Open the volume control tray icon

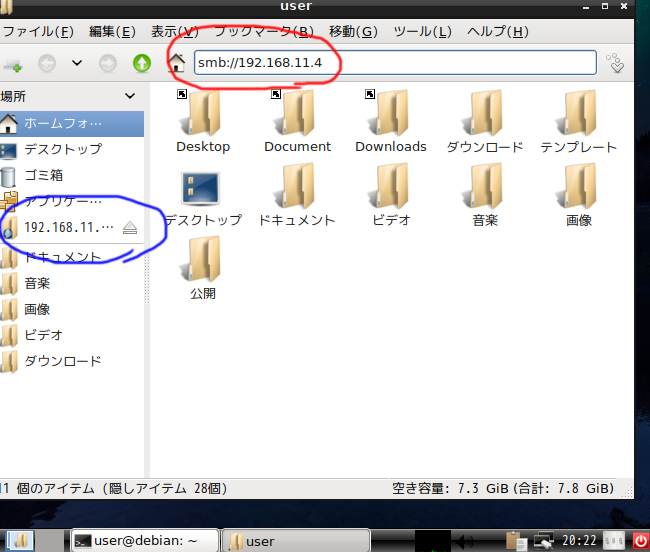(465, 541)
